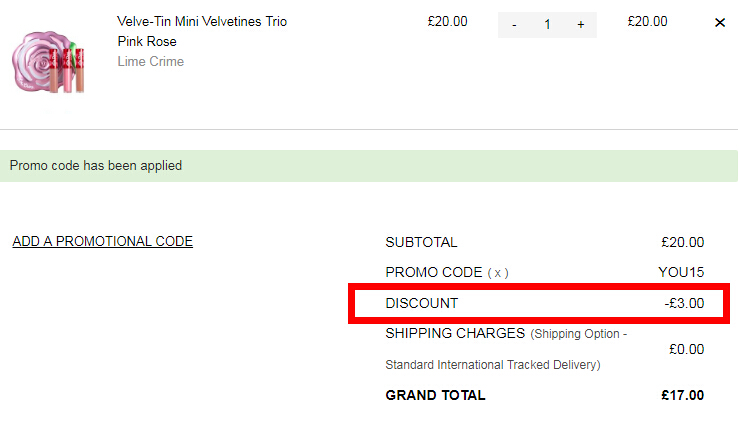Screen dimensions: 739x431
Task: Open Velve-Tin Mini Velvetines Trio product title
Action: 202,22
